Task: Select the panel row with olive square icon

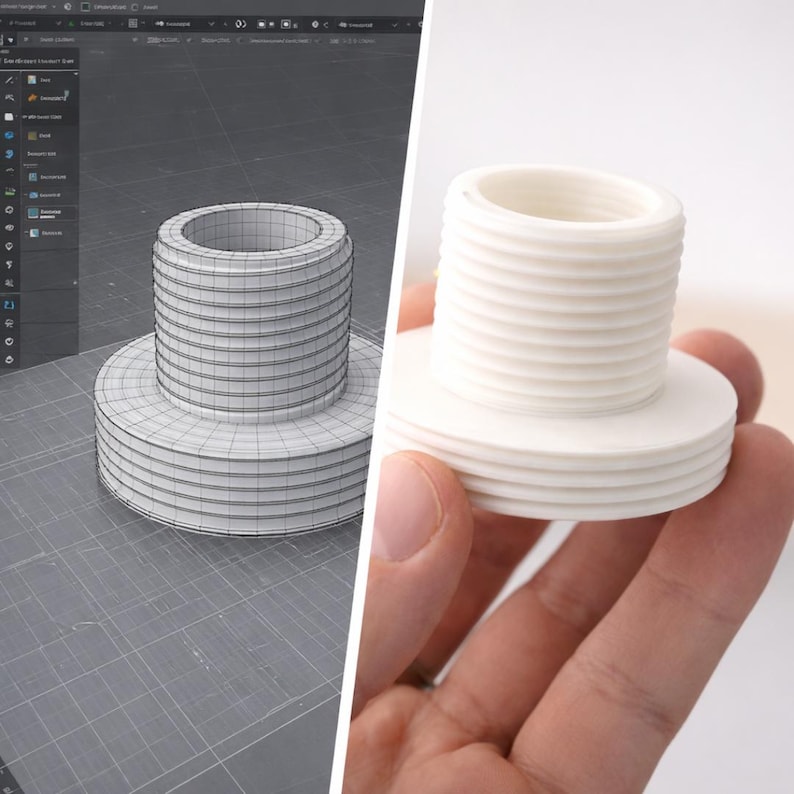Action: pos(49,136)
